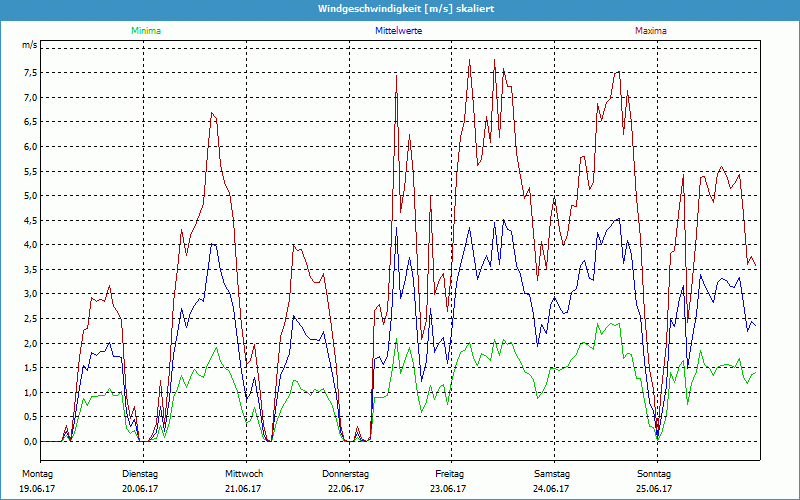Click the date 25.06.17

coord(654,489)
